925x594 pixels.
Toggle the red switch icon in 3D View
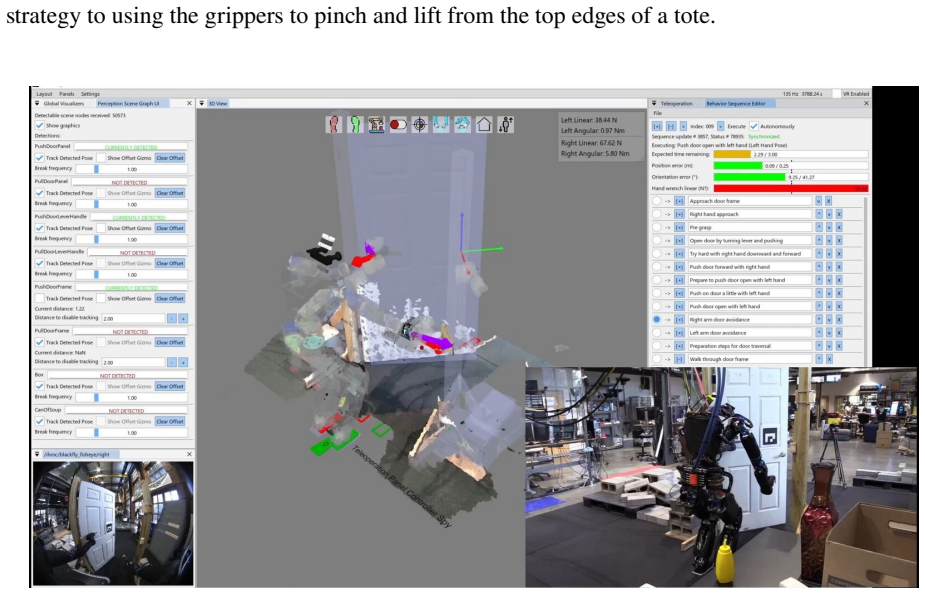(398, 124)
